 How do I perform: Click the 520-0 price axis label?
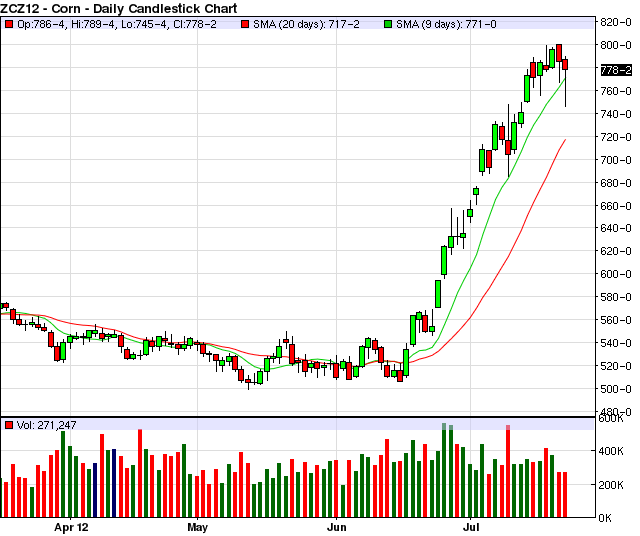click(x=616, y=366)
